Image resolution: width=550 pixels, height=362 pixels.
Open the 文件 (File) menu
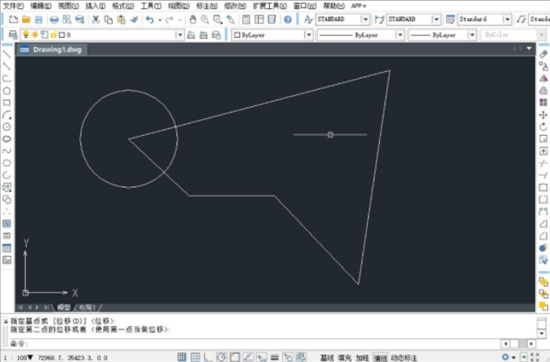point(14,6)
